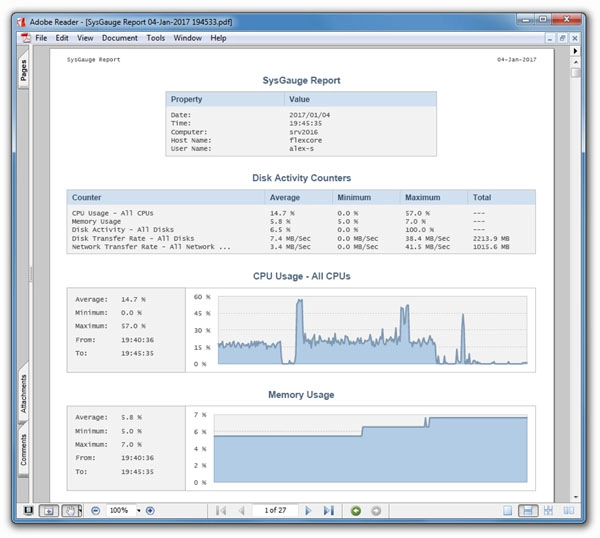The height and width of the screenshot is (538, 600).
Task: Switch to continuous page layout
Action: click(528, 510)
